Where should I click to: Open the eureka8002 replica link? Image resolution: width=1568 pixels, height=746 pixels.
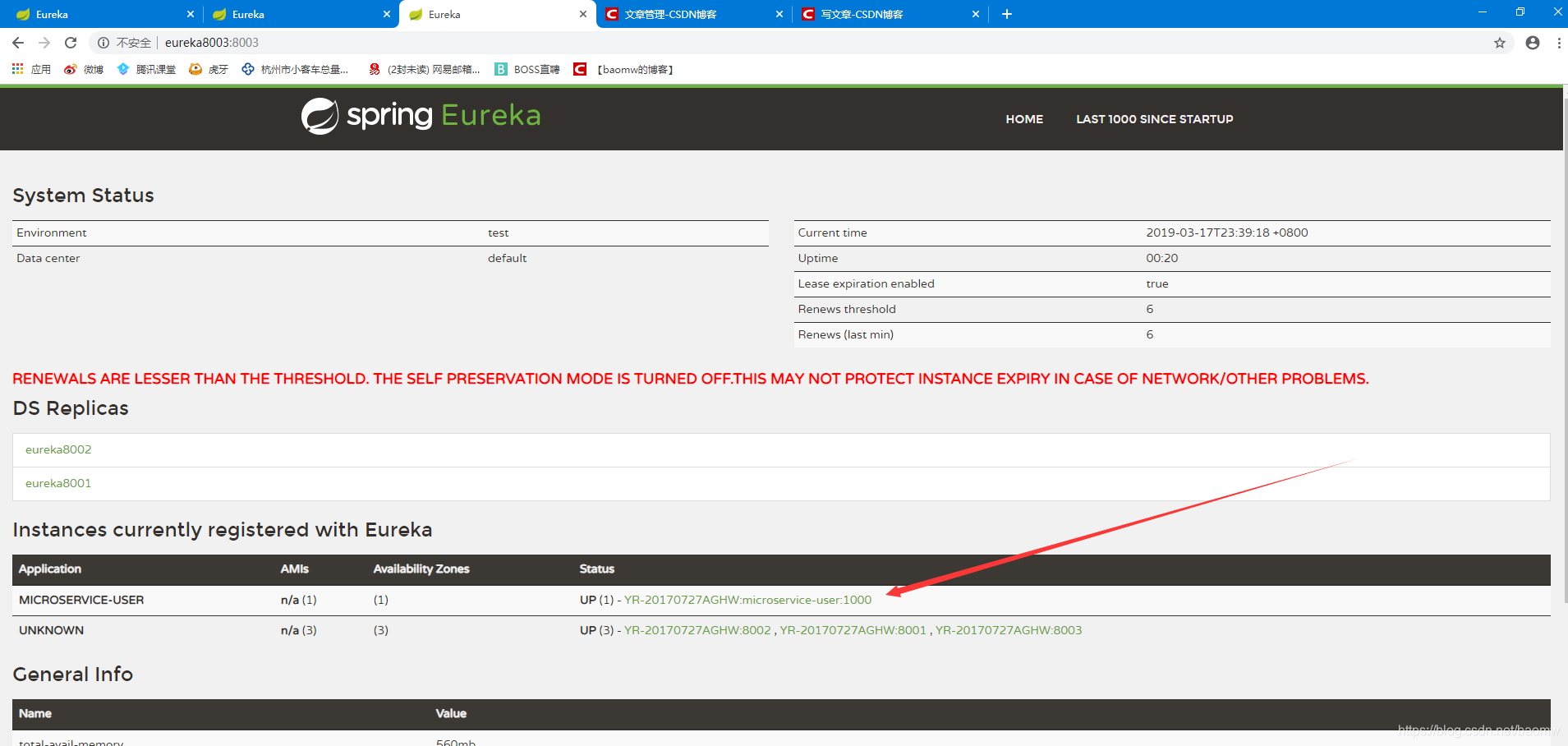point(58,449)
